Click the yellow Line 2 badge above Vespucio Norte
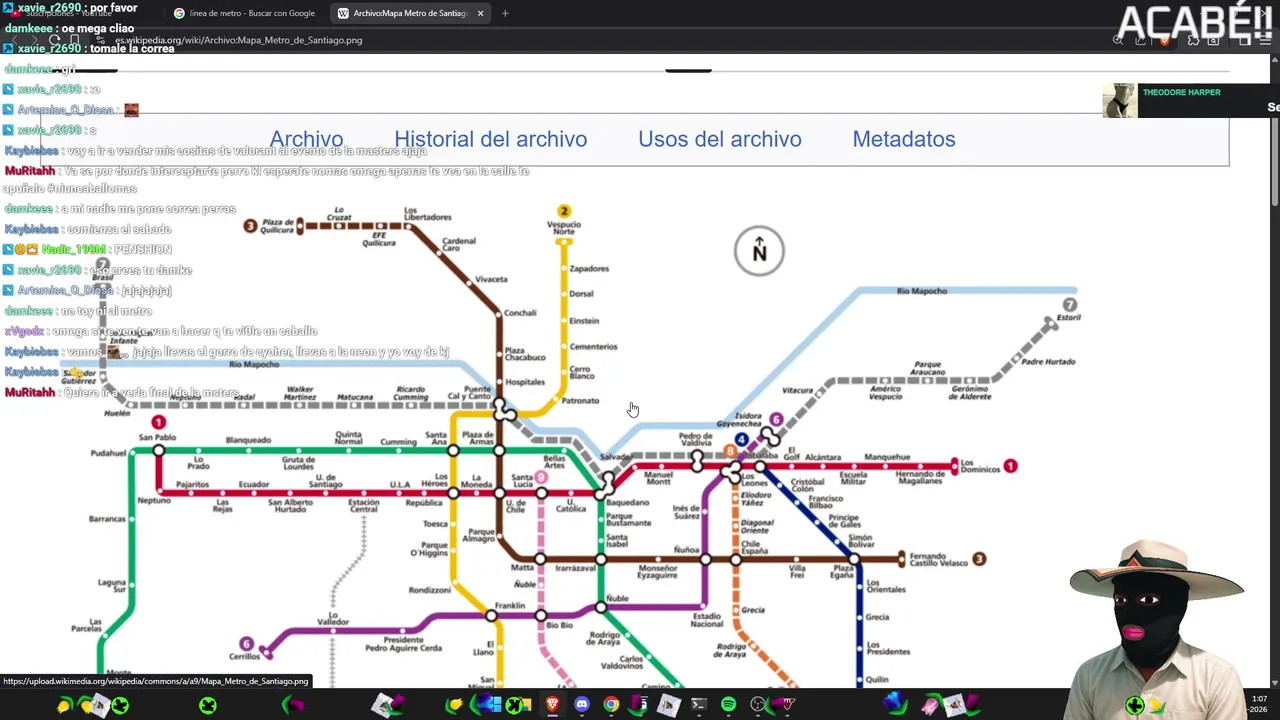1280x720 pixels. click(564, 211)
